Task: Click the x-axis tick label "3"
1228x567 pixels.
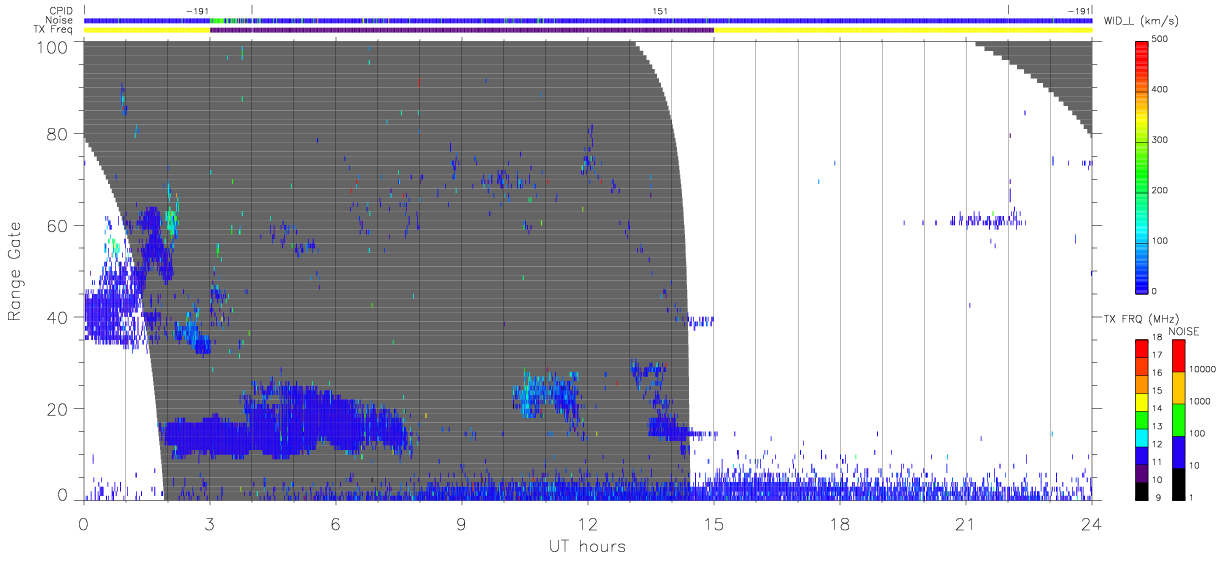Action: click(210, 524)
